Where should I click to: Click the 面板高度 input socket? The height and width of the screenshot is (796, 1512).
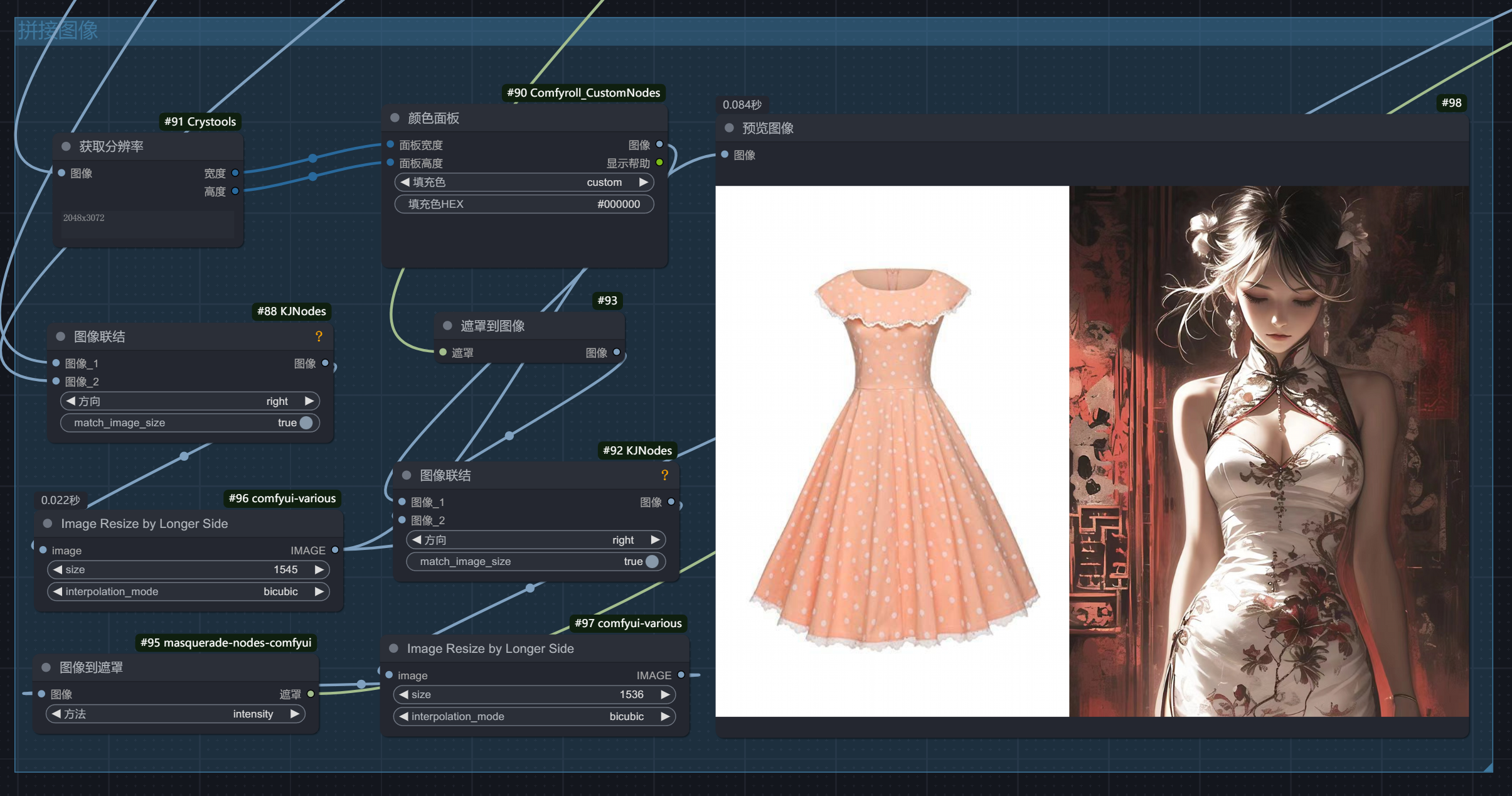coord(390,163)
